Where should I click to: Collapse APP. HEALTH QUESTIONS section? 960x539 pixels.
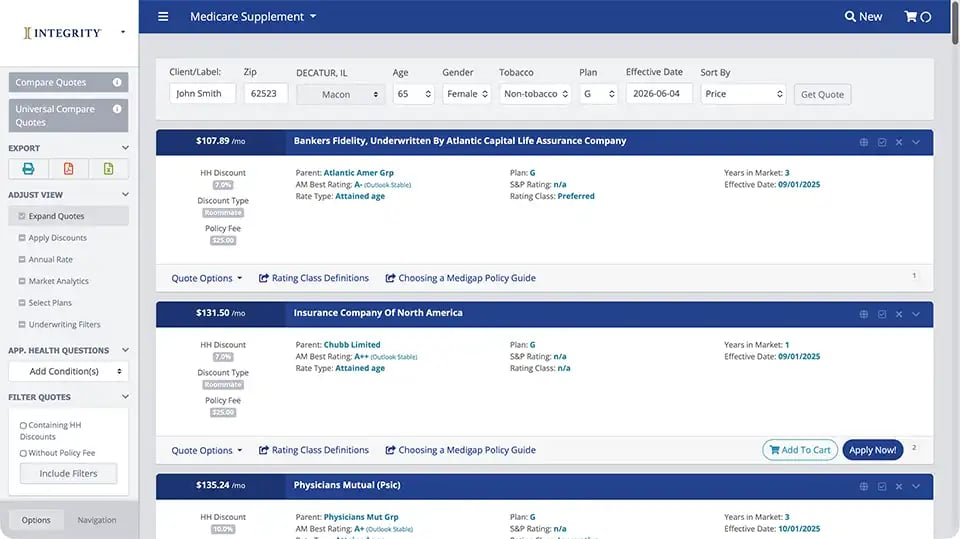125,350
